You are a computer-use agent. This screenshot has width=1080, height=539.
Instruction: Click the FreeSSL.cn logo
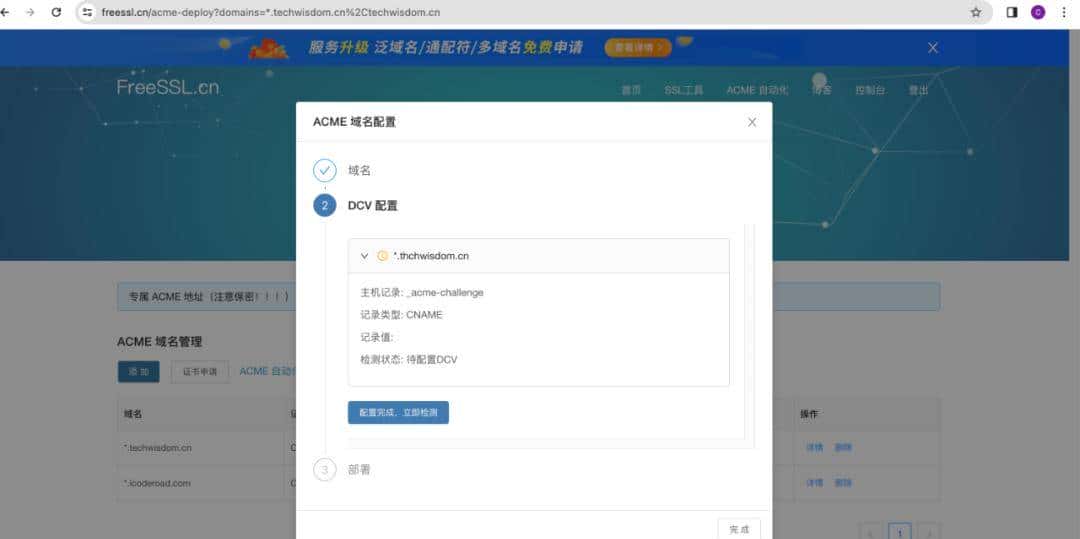tap(167, 87)
